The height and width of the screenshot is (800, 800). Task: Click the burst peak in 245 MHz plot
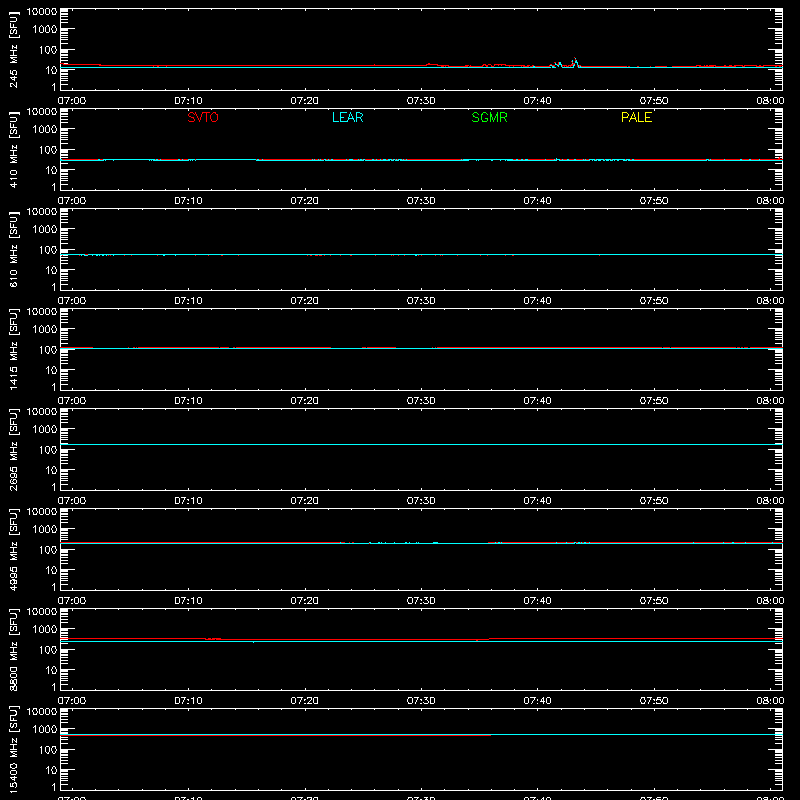575,60
